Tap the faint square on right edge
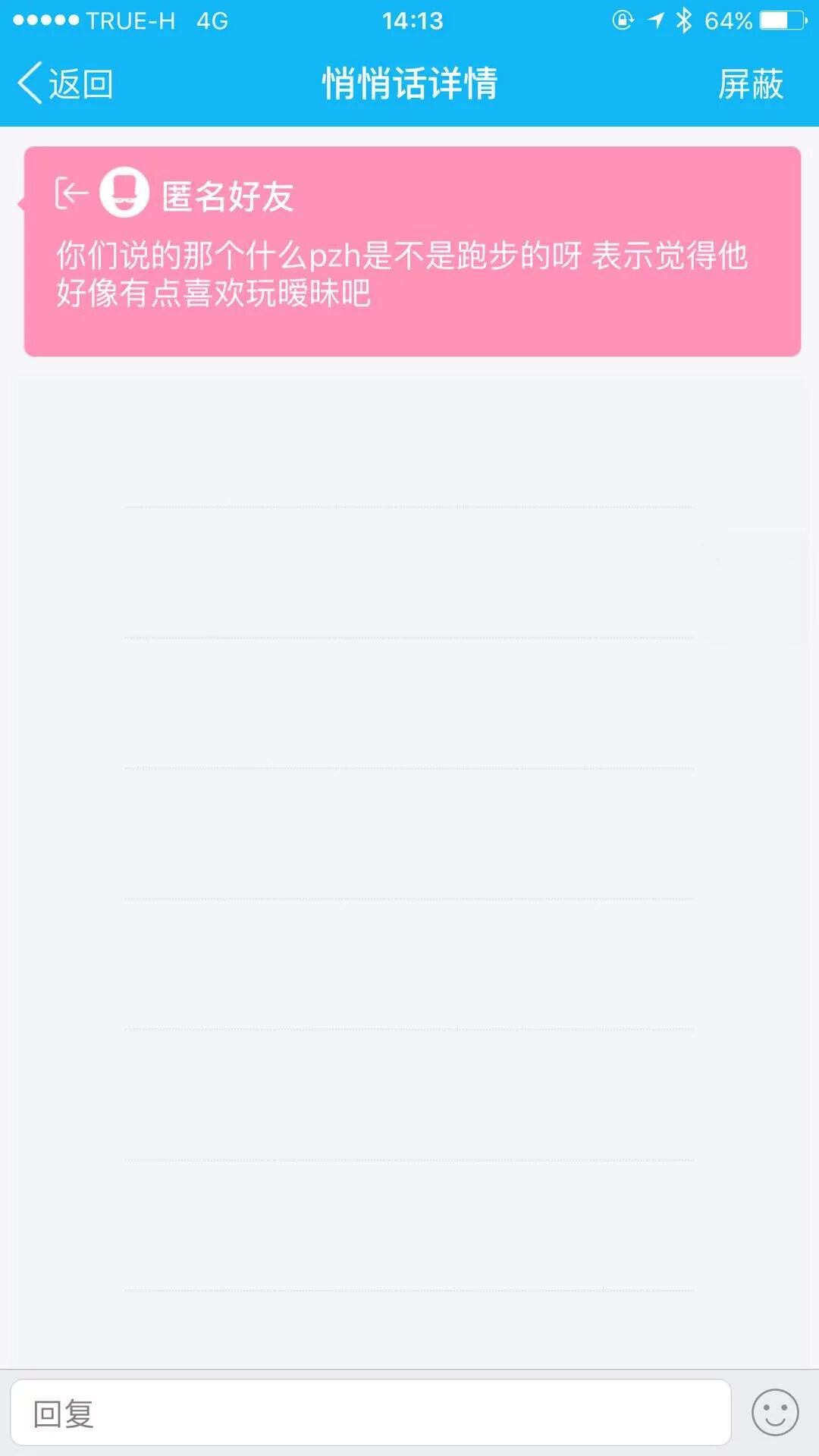819x1456 pixels. [x=752, y=588]
